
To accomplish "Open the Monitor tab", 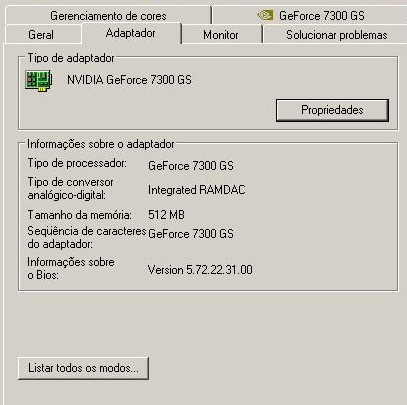I will (x=221, y=35).
